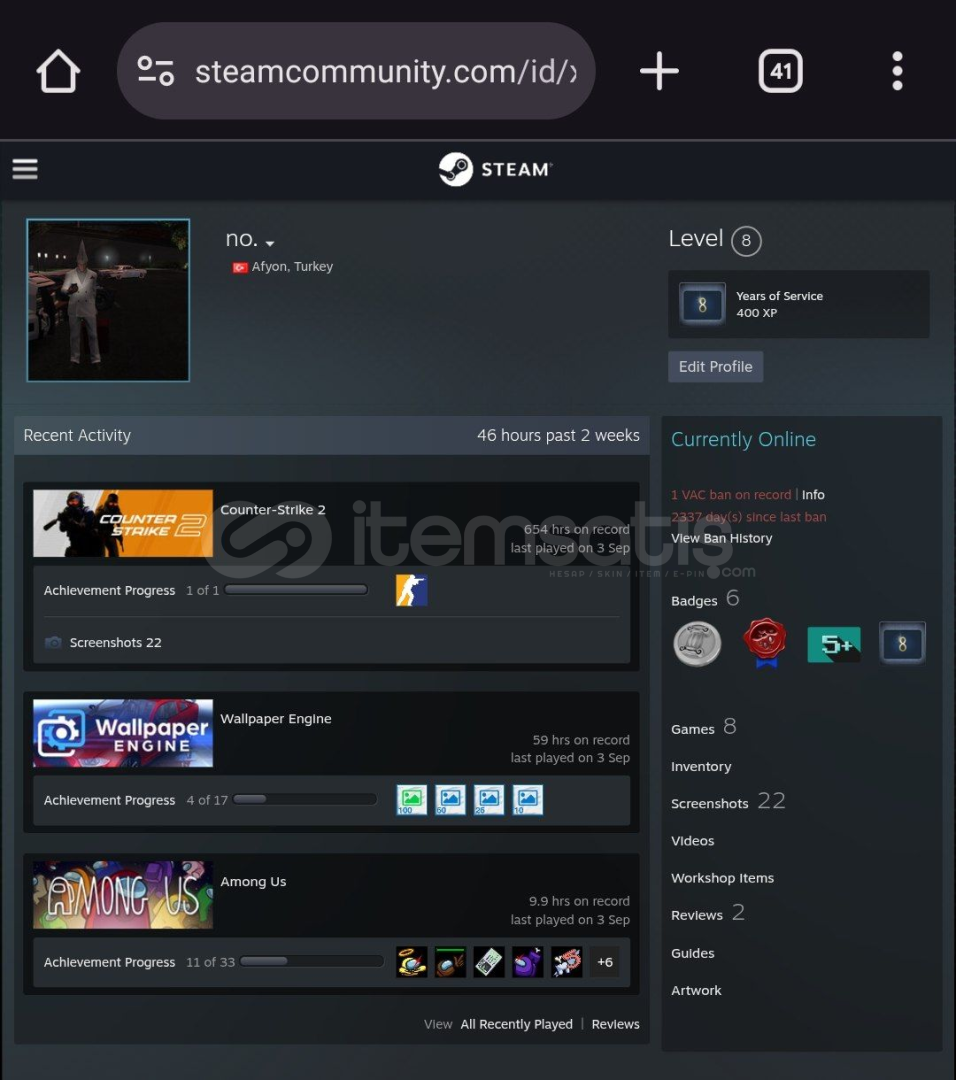
Task: Expand the profile name dropdown arrow
Action: pyautogui.click(x=269, y=243)
